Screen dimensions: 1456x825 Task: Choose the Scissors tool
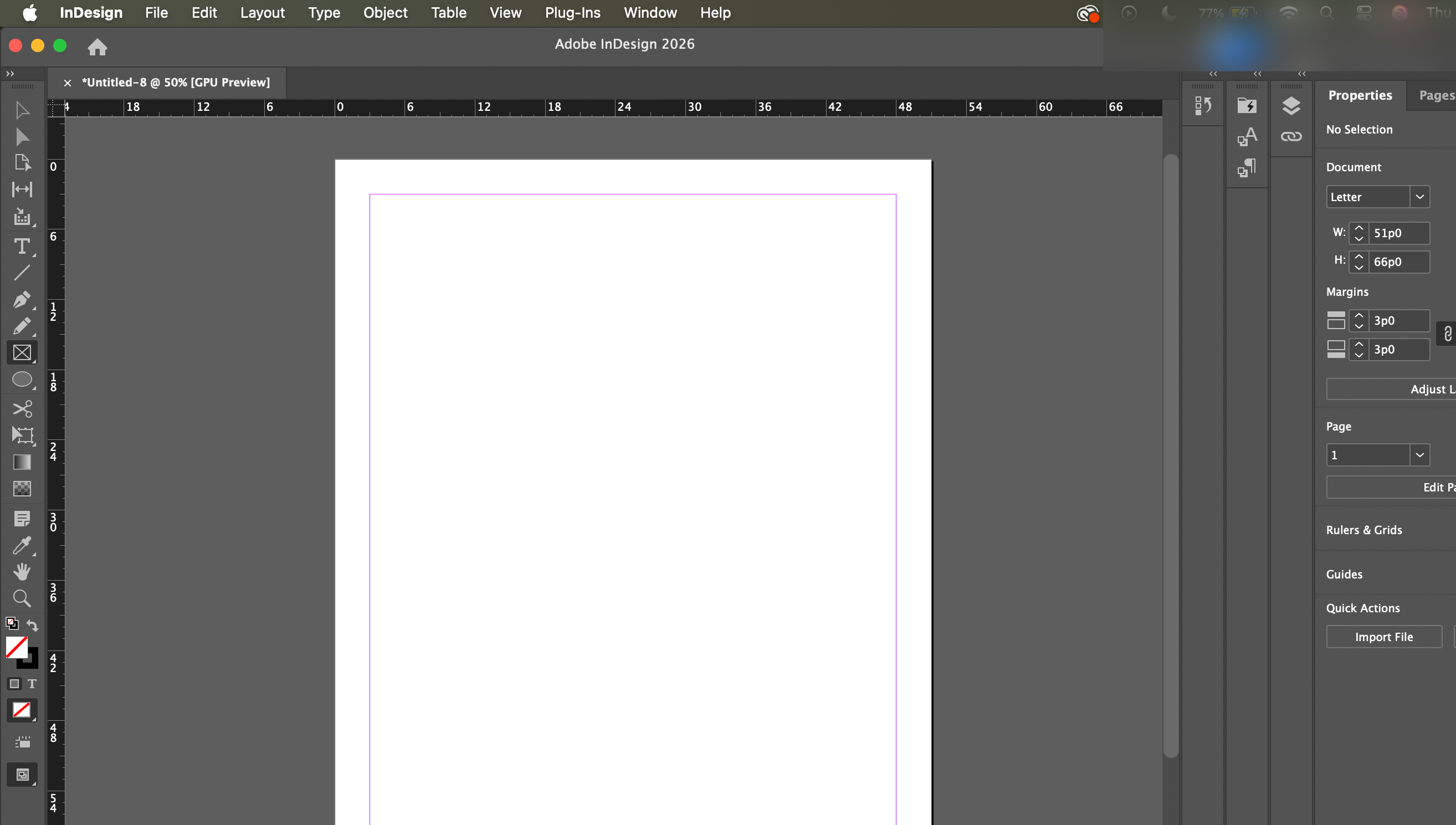click(22, 408)
